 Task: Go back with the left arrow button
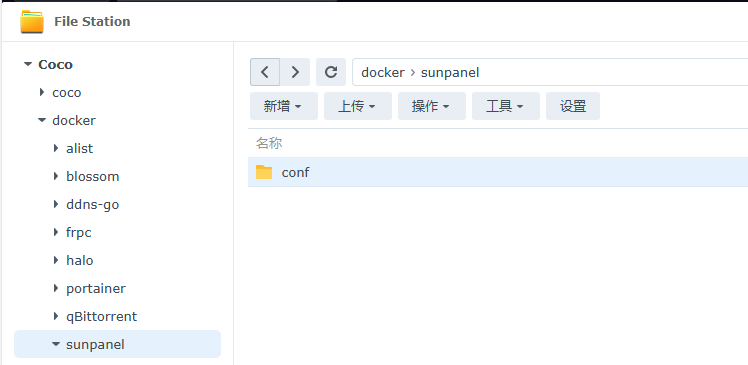265,72
